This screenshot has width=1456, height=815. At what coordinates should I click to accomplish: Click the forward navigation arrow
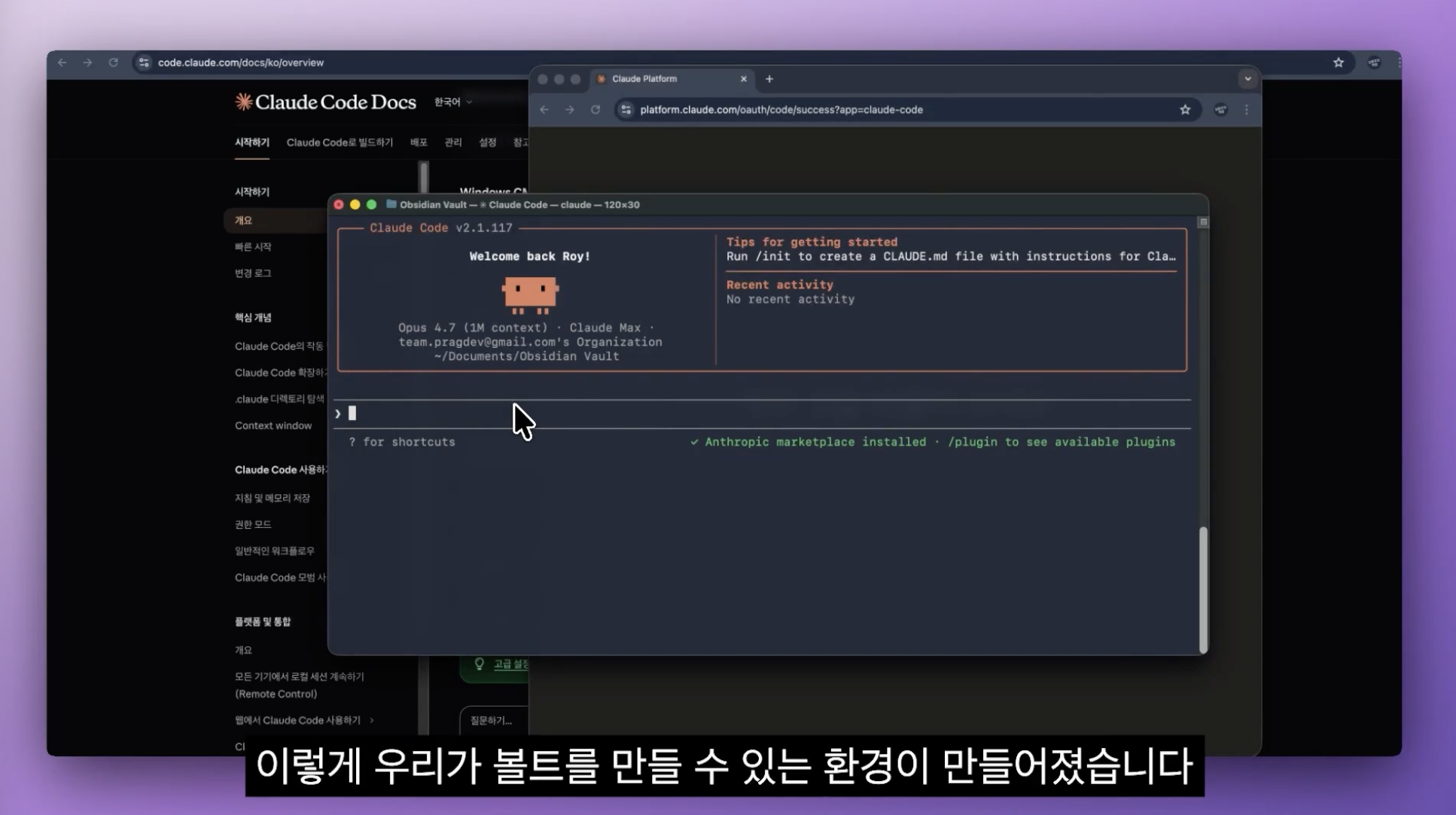click(x=88, y=63)
